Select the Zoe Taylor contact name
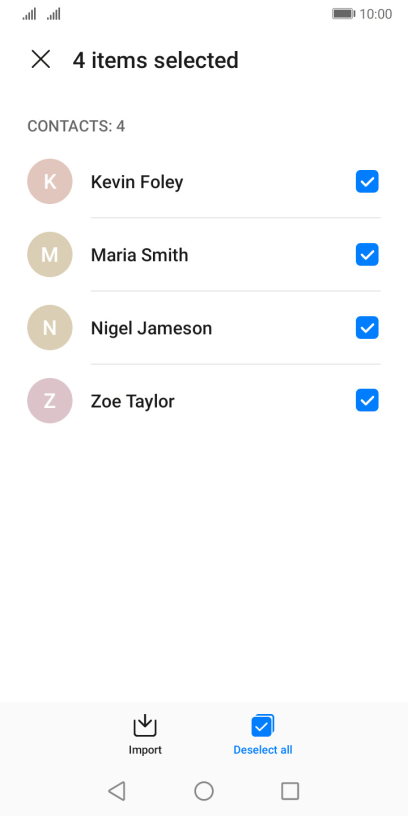The width and height of the screenshot is (408, 816). [133, 402]
